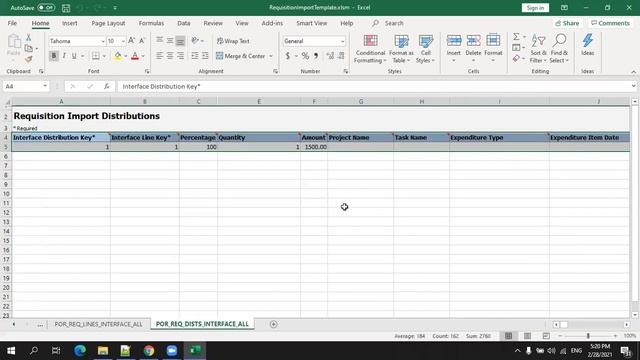Click the AutoSum sigma icon
640x360 pixels.
(516, 37)
